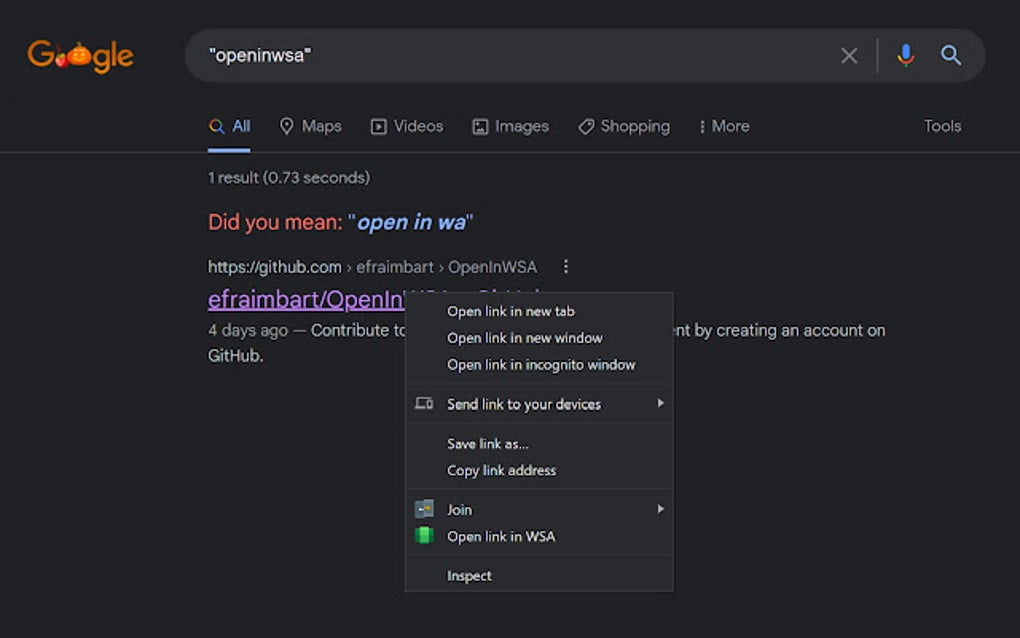
Task: Click the Google voice search microphone icon
Action: click(x=905, y=55)
